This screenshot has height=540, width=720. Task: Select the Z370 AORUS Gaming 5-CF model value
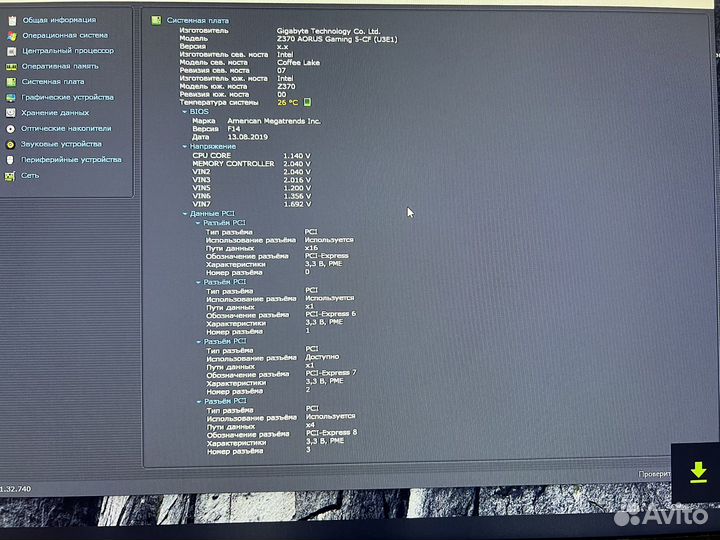point(337,39)
